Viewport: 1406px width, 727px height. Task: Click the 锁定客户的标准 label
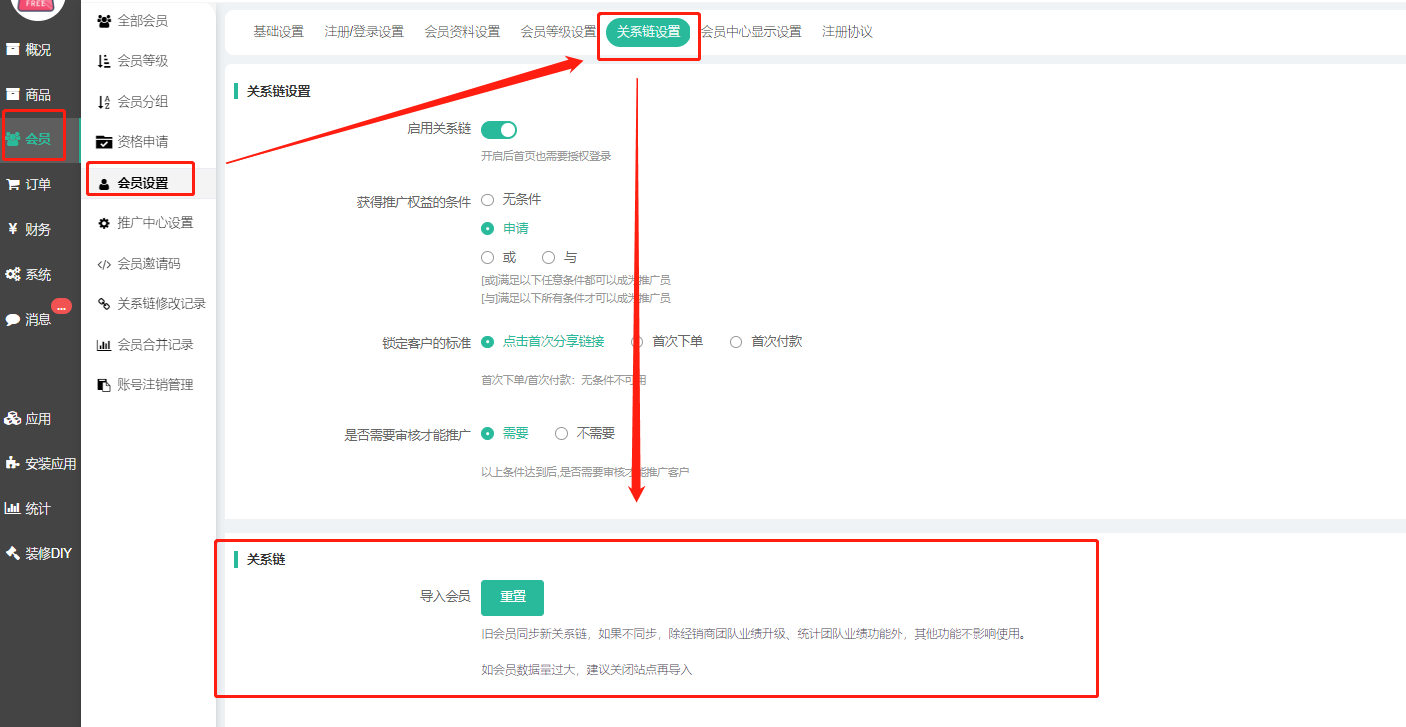pos(426,343)
